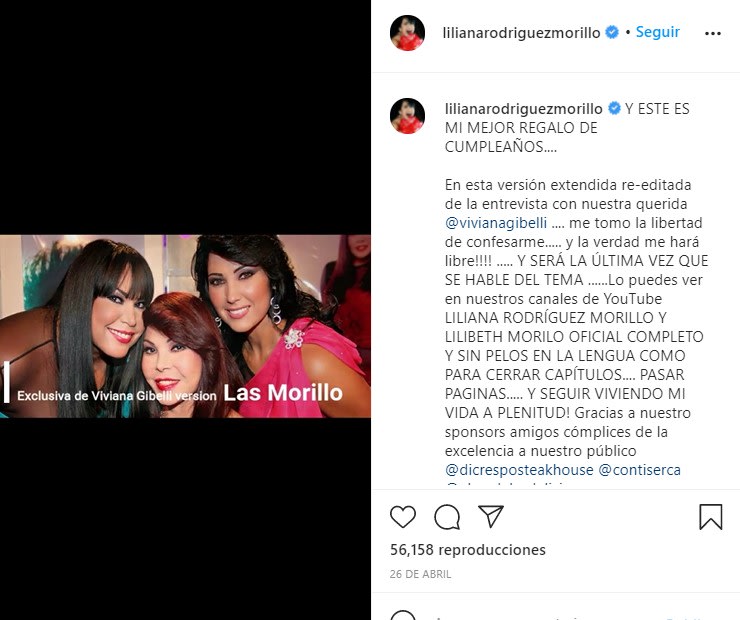The width and height of the screenshot is (740, 620).
Task: Click the verified badge in header
Action: 612,32
